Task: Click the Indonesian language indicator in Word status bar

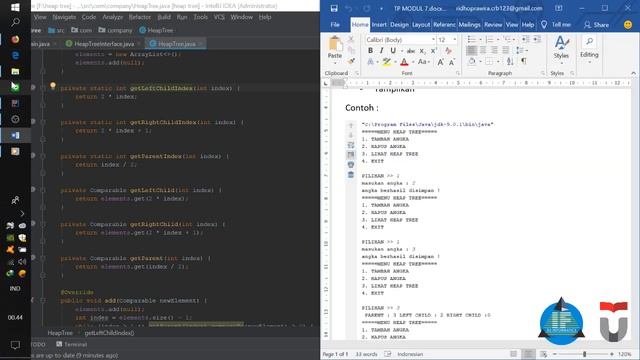Action: coord(410,354)
